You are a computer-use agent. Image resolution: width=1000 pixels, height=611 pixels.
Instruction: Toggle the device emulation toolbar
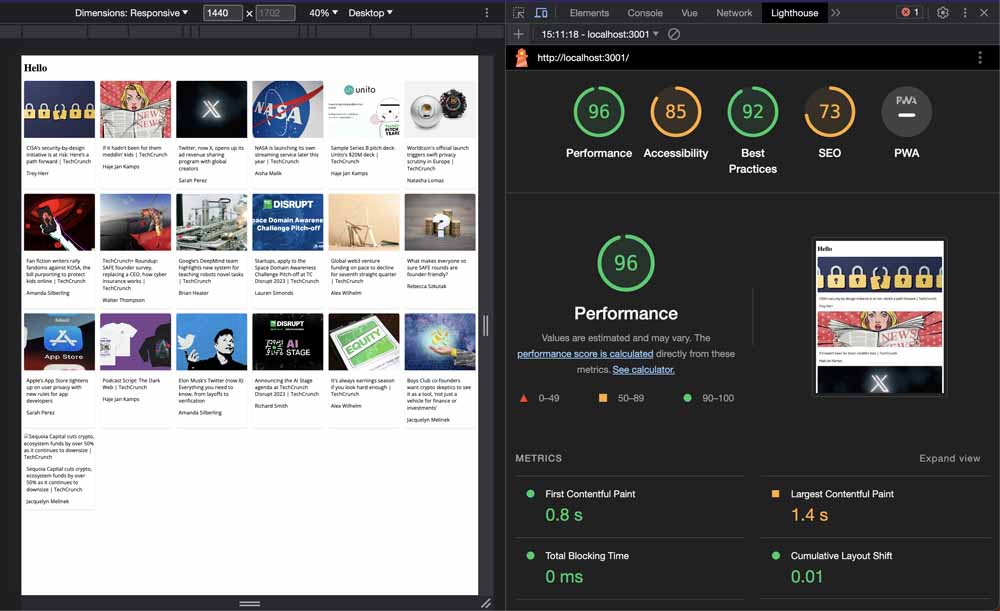pos(540,12)
